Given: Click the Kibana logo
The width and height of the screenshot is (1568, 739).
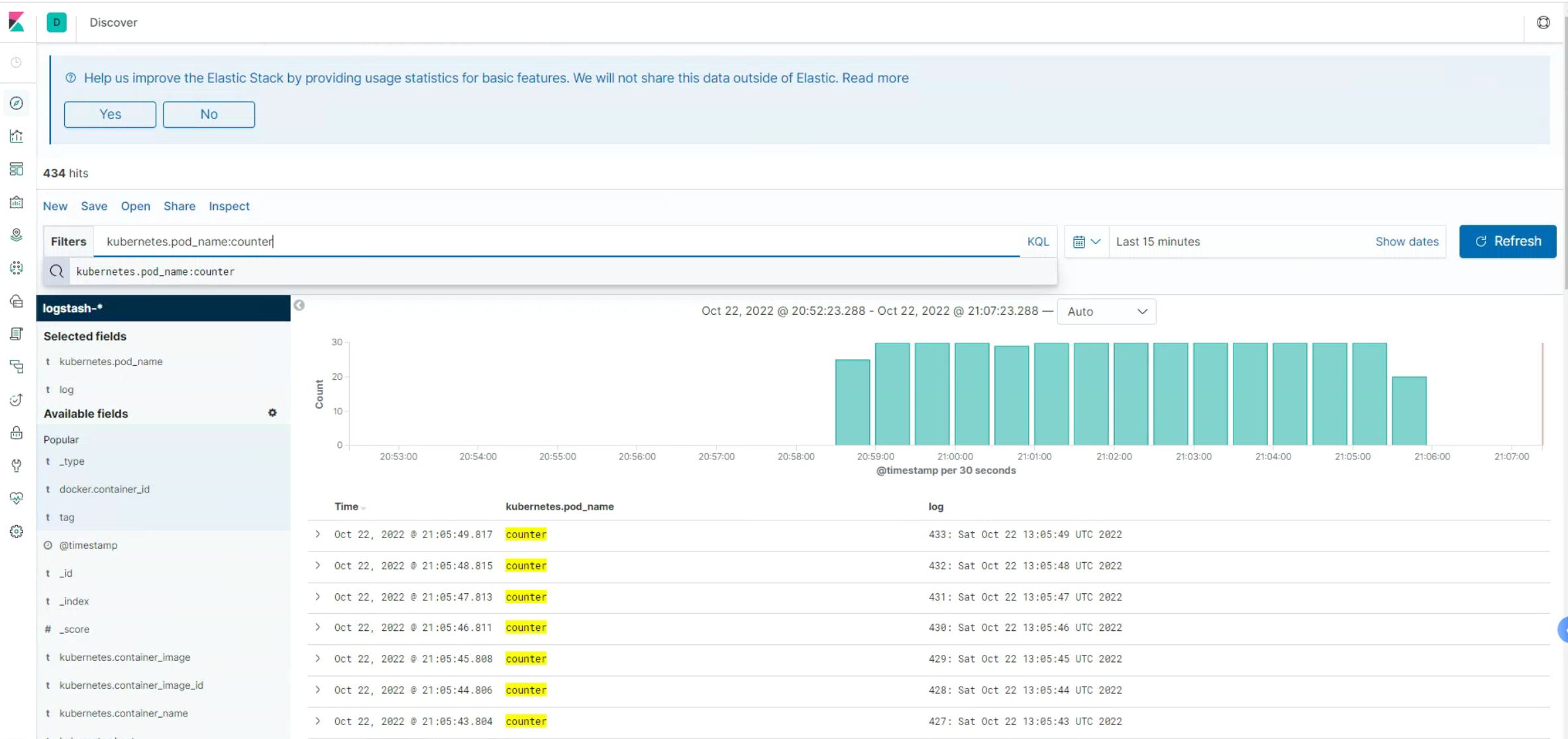Looking at the screenshot, I should (x=17, y=22).
